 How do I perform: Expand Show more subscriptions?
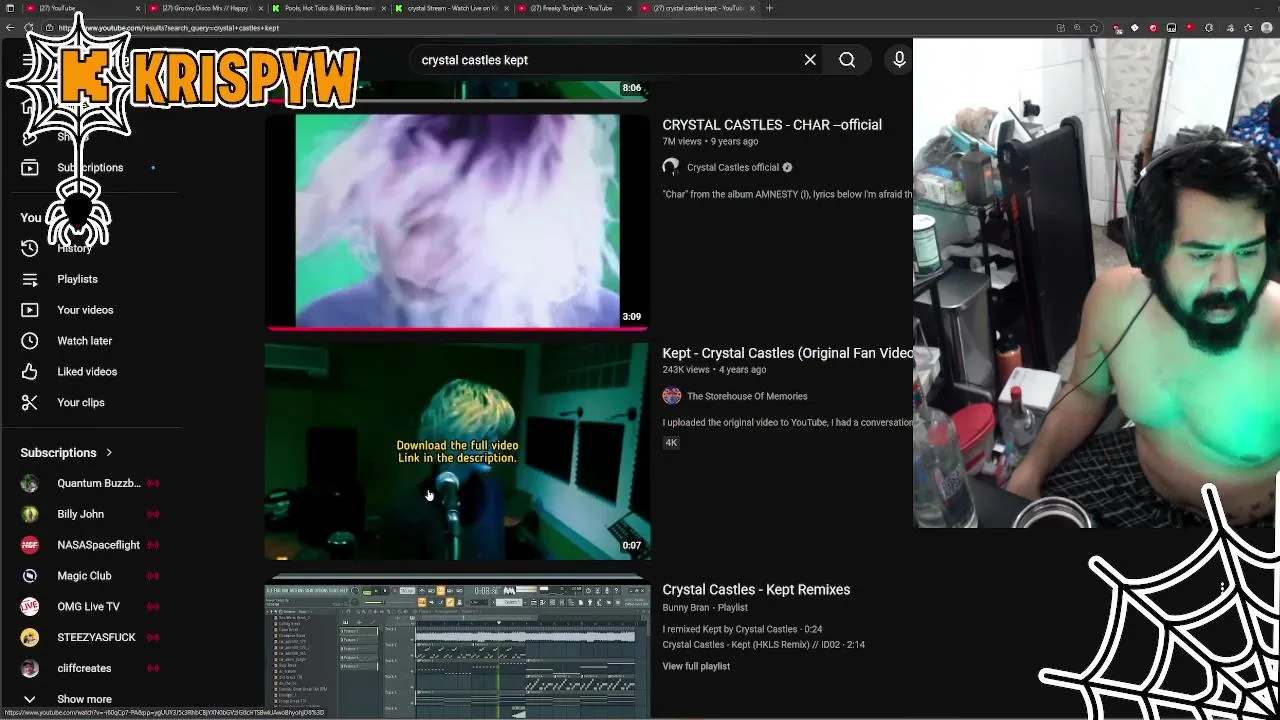point(84,699)
